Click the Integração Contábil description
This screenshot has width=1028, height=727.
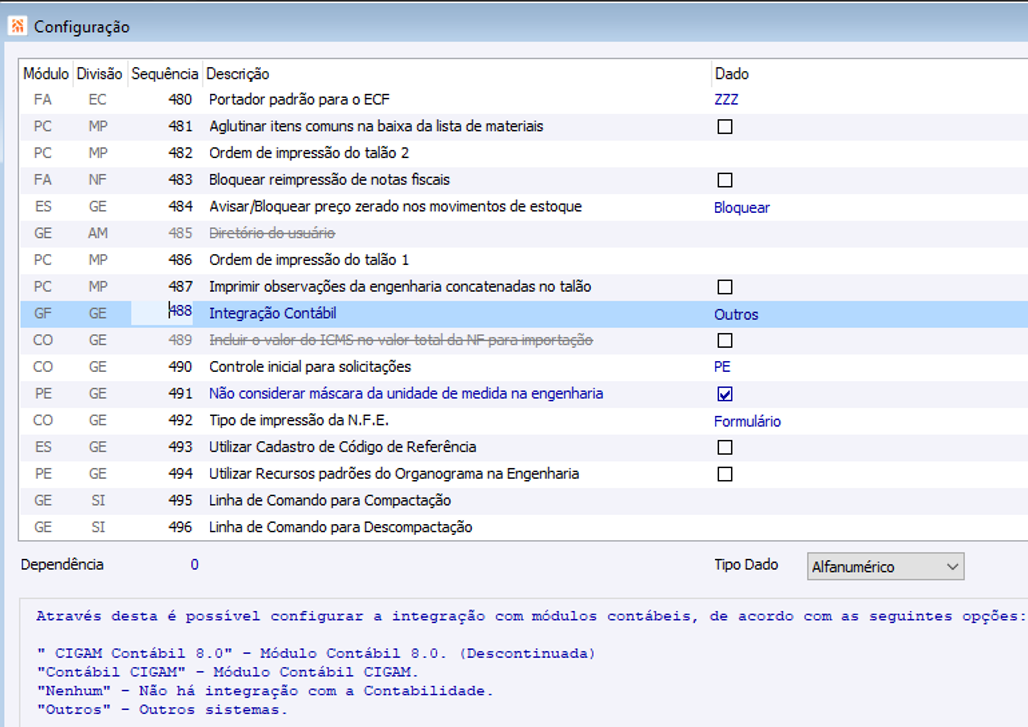pos(273,313)
